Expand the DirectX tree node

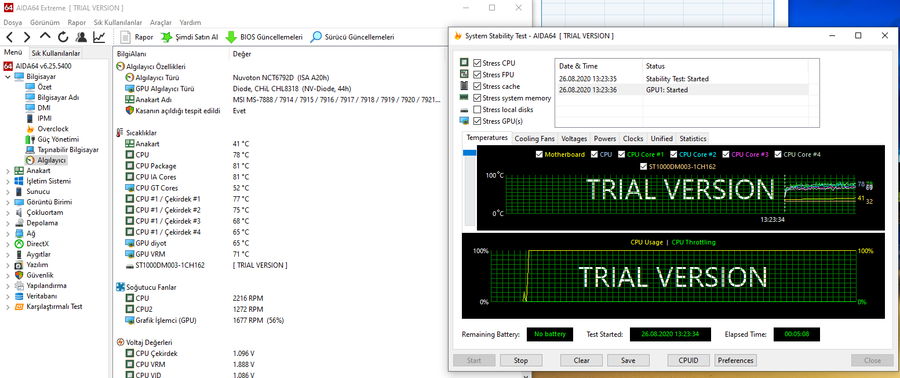pos(7,244)
